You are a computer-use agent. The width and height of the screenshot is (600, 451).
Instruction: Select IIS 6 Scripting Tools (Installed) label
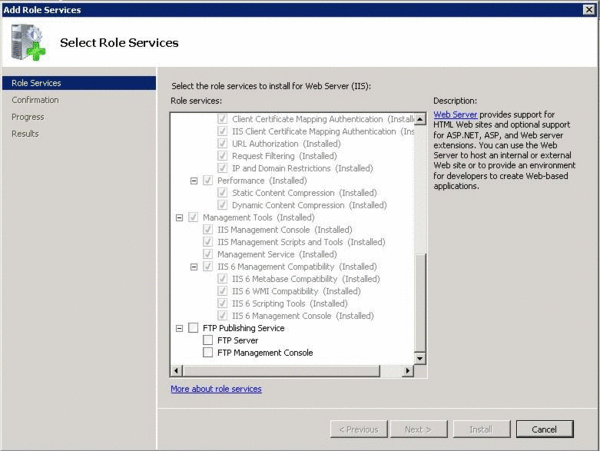click(x=290, y=303)
